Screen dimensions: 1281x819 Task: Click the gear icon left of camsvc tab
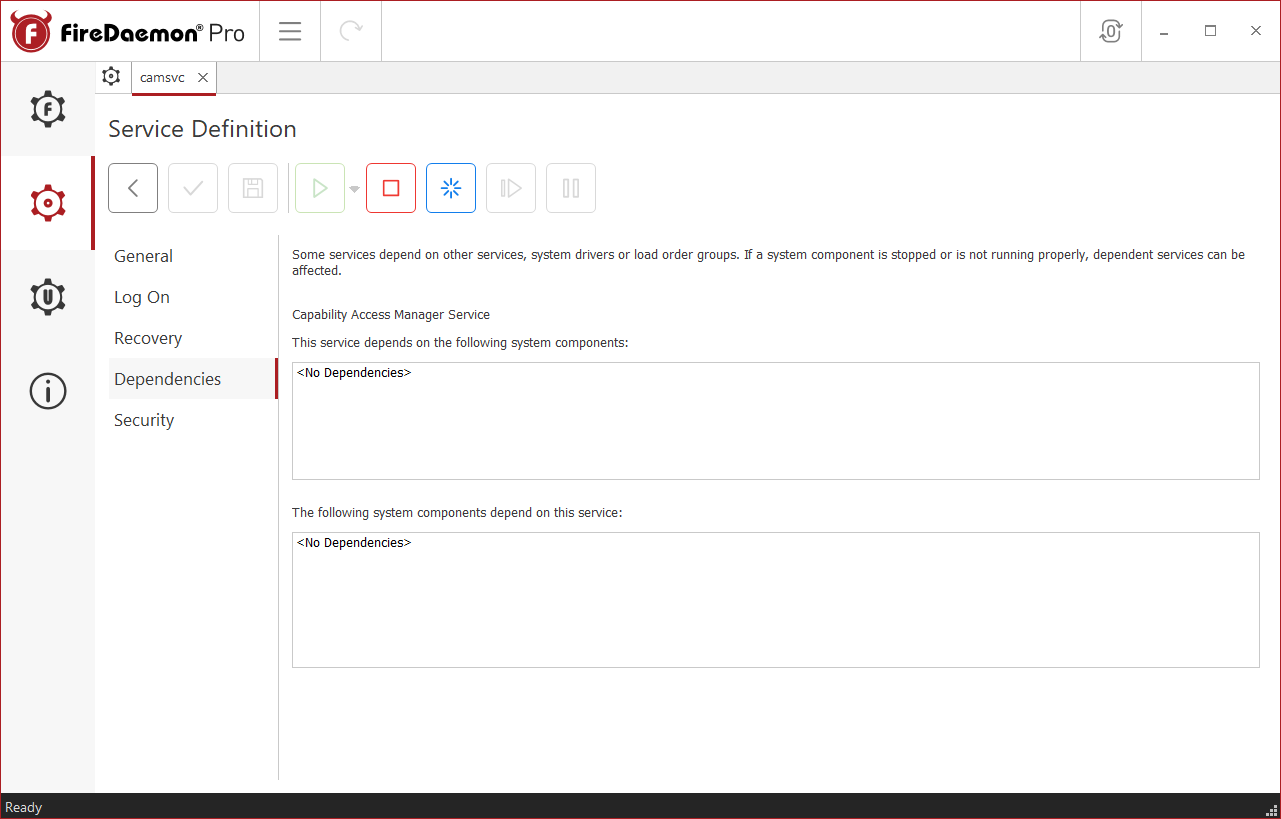[x=111, y=77]
